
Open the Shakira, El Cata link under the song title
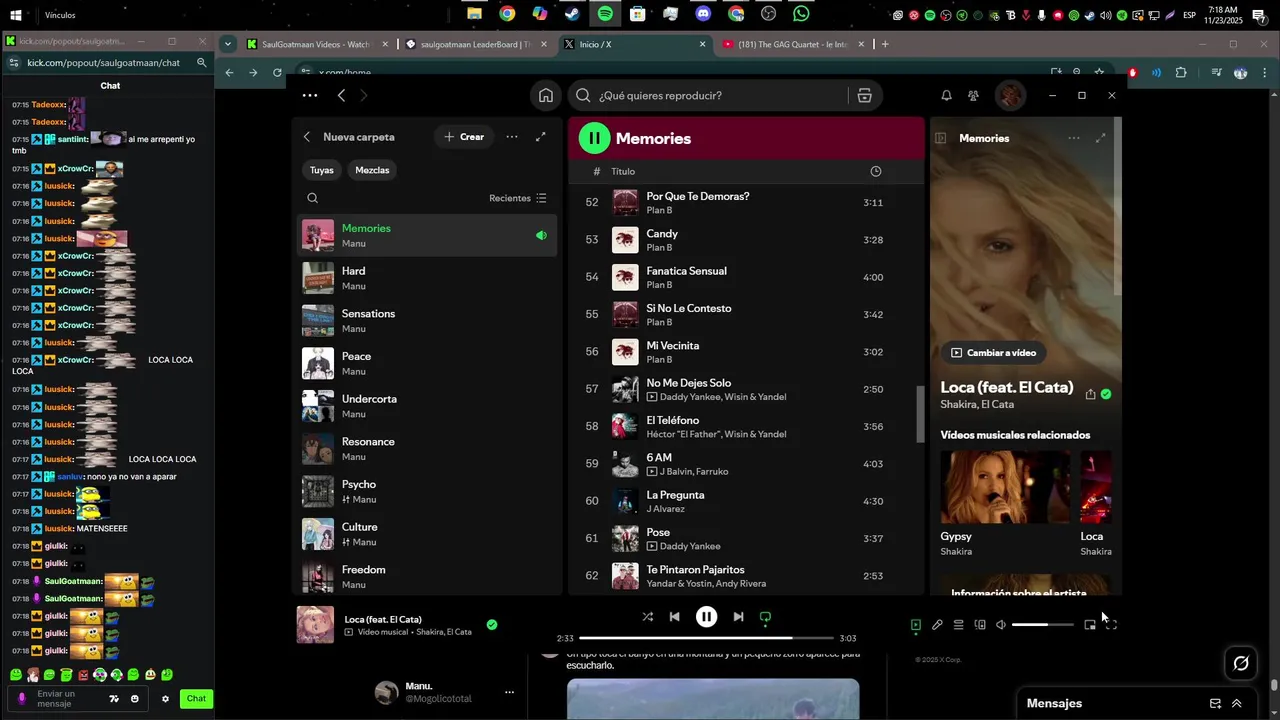pyautogui.click(x=977, y=404)
